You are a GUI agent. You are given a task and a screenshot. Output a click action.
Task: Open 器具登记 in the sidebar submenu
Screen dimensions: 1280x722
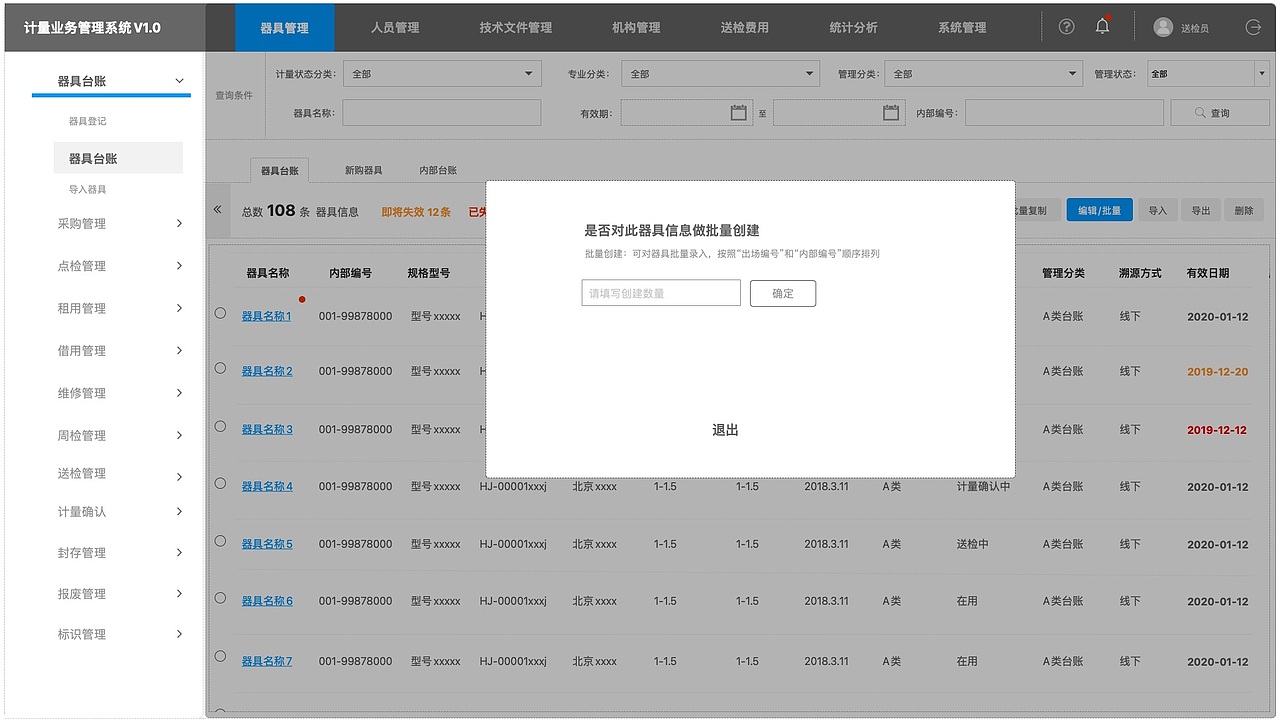point(87,121)
